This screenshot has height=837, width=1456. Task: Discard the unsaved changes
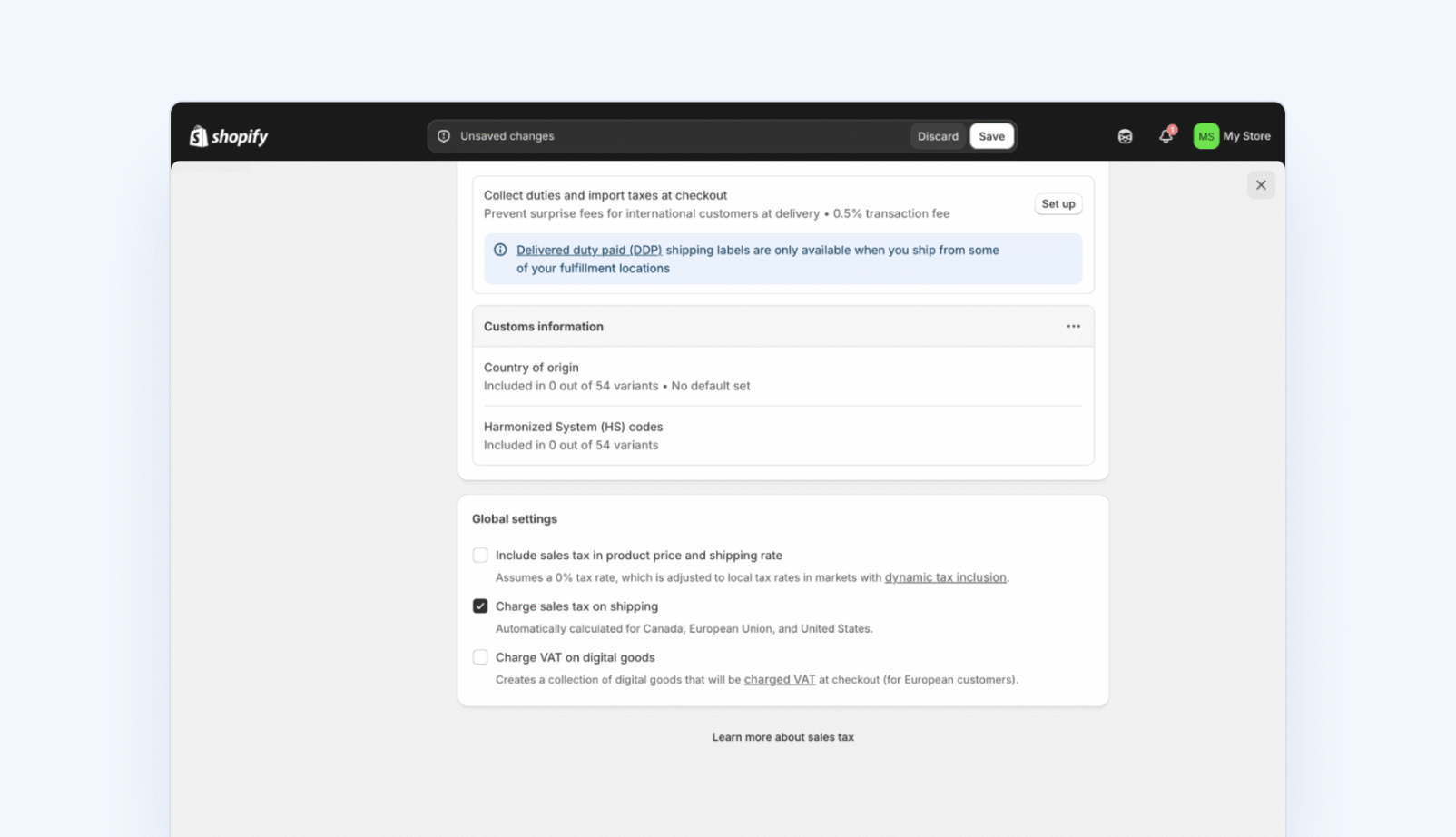[938, 136]
